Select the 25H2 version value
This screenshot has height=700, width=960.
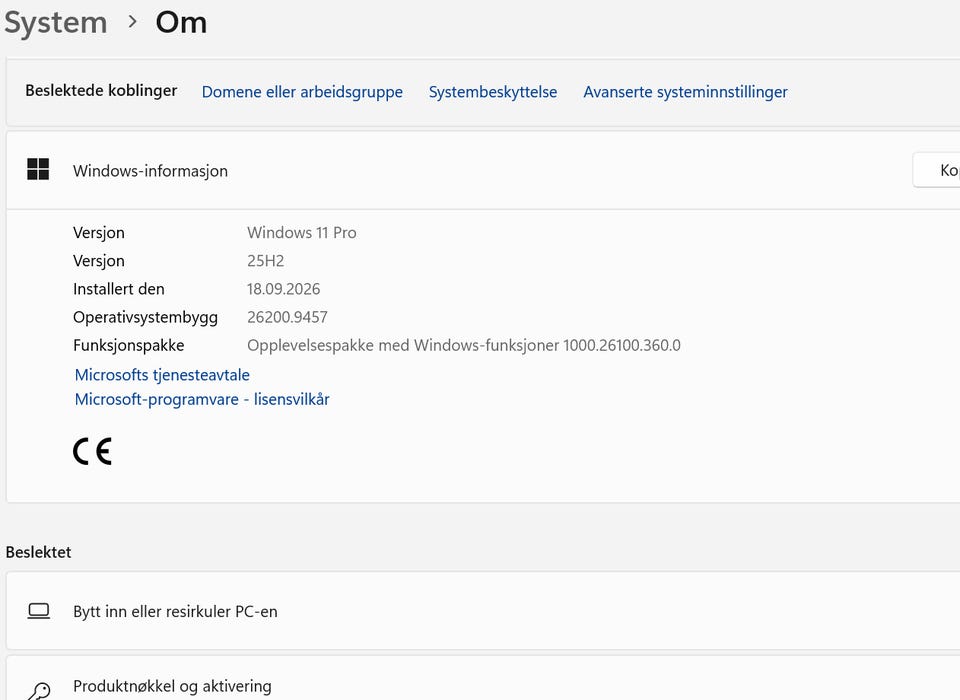point(266,261)
